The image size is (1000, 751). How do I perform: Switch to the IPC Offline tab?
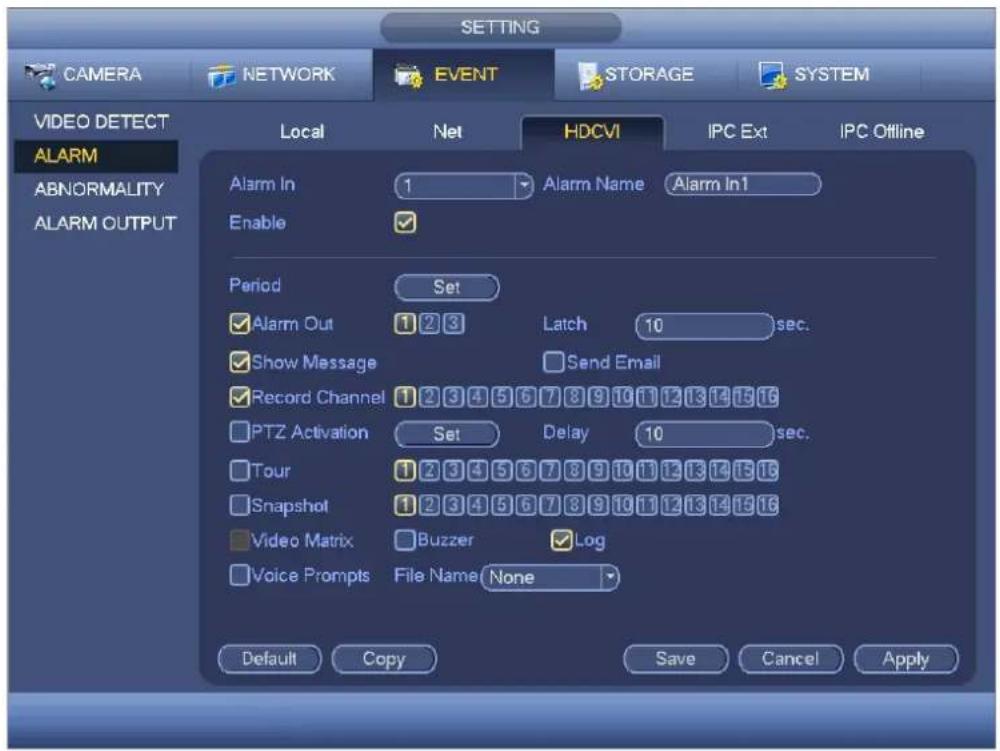point(881,132)
